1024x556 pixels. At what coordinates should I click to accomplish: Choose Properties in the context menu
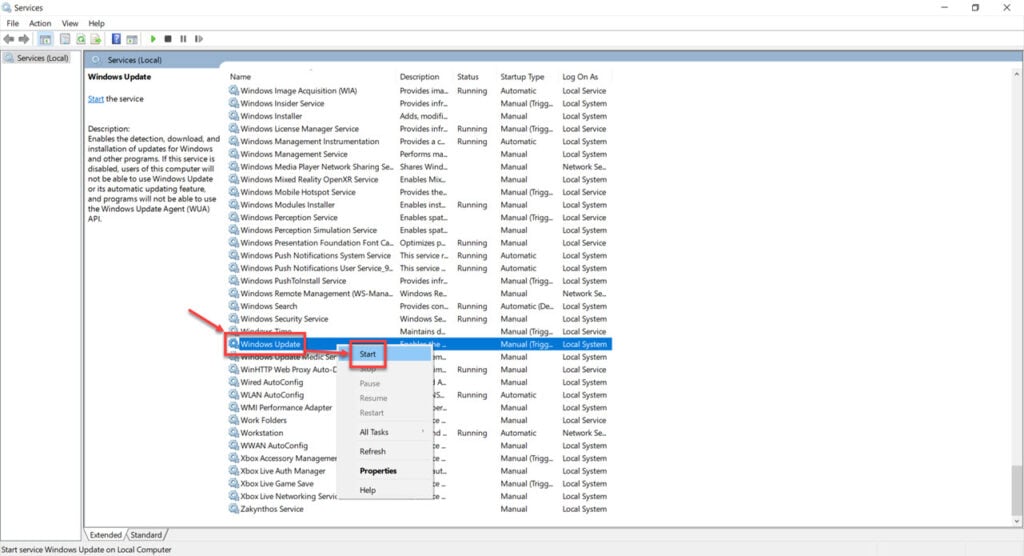(385, 470)
